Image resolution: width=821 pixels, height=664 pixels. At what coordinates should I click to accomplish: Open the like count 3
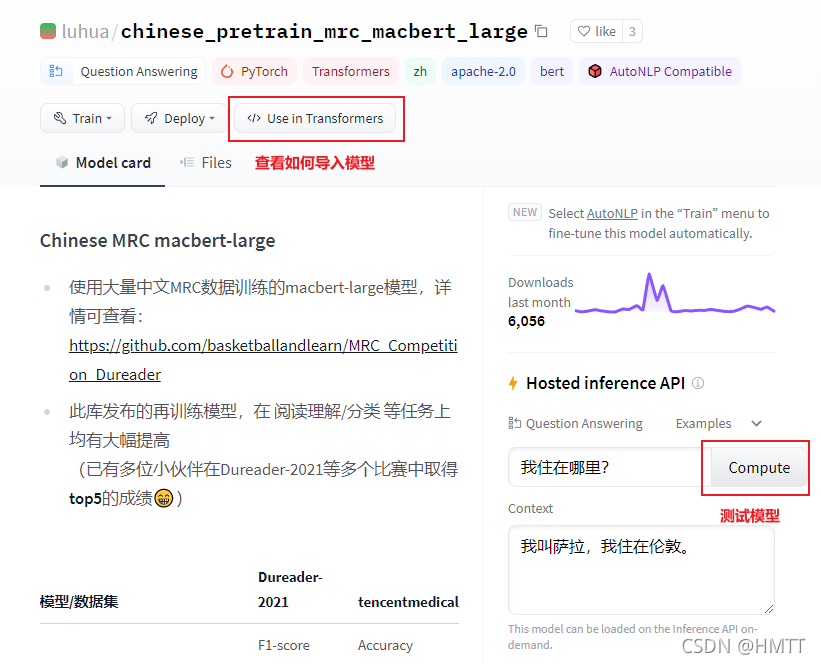point(632,31)
